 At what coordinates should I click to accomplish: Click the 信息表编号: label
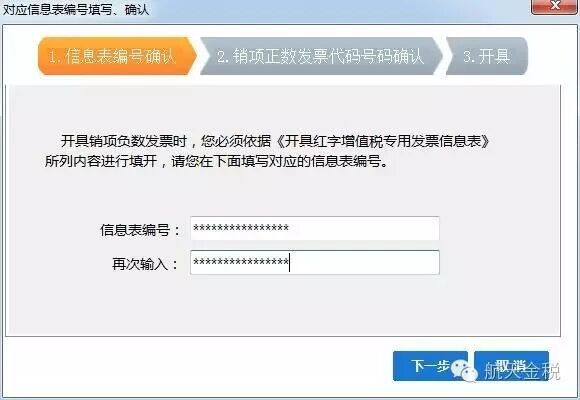140,230
